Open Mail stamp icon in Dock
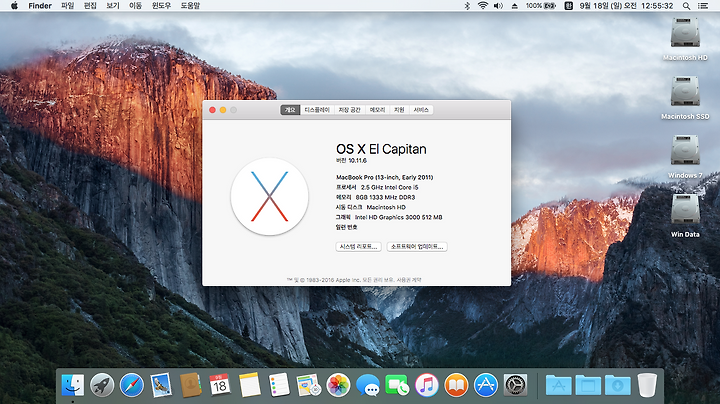 pos(161,385)
